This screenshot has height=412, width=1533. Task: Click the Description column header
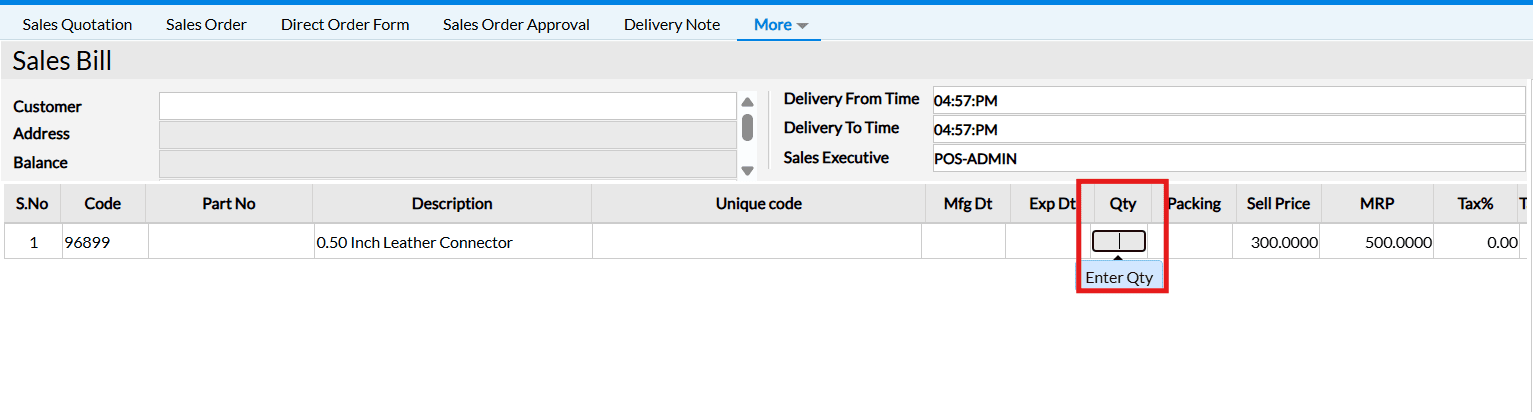(452, 204)
